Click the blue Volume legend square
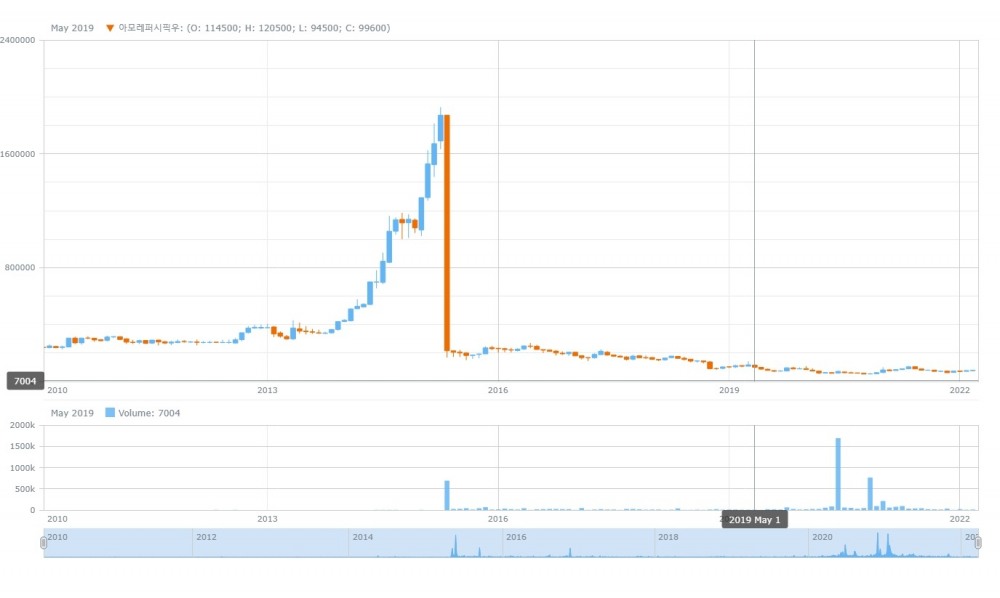1000x598 pixels. tap(110, 413)
